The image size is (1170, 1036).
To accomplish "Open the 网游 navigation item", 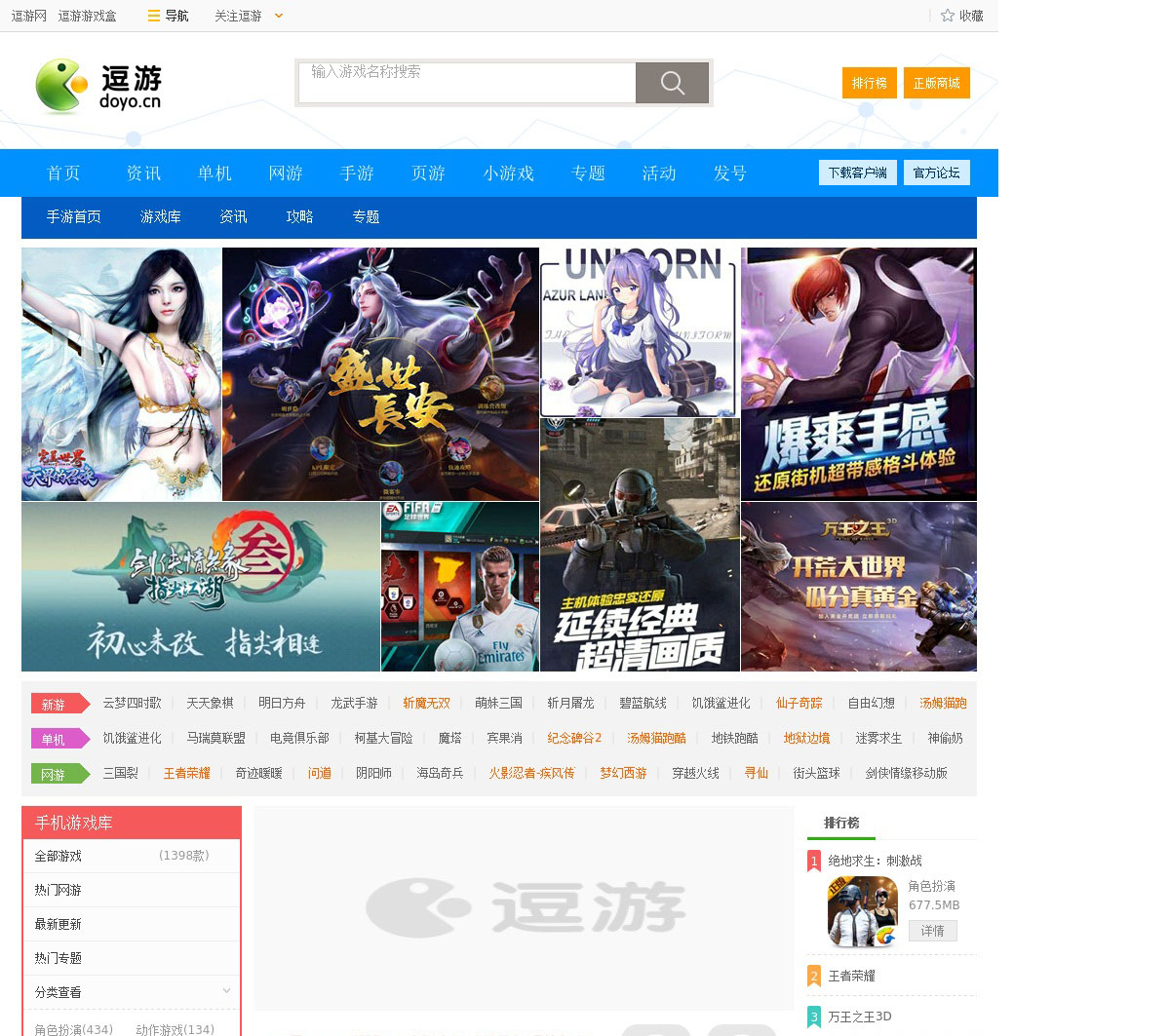I will tap(286, 173).
